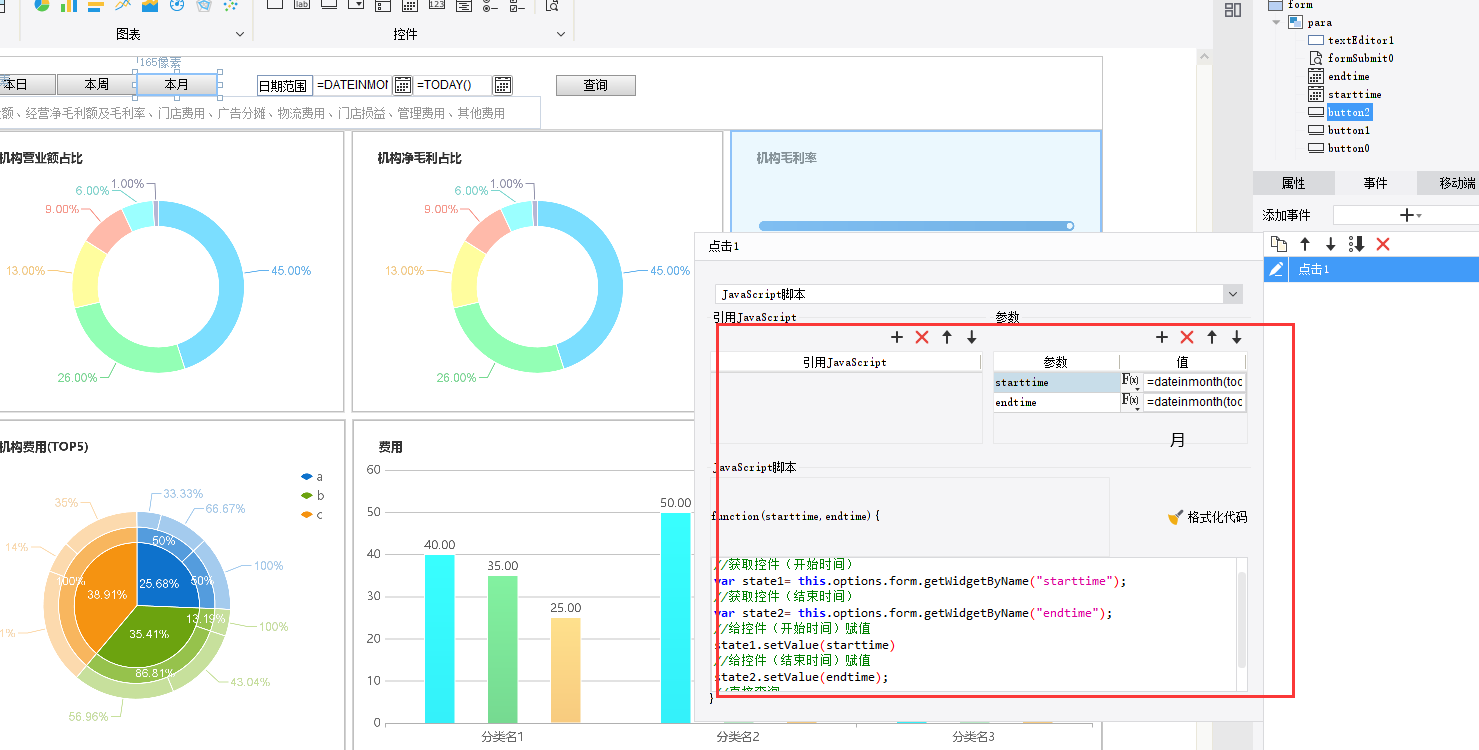Add a referenced JavaScript entry with plus
The width and height of the screenshot is (1479, 750).
[x=897, y=338]
